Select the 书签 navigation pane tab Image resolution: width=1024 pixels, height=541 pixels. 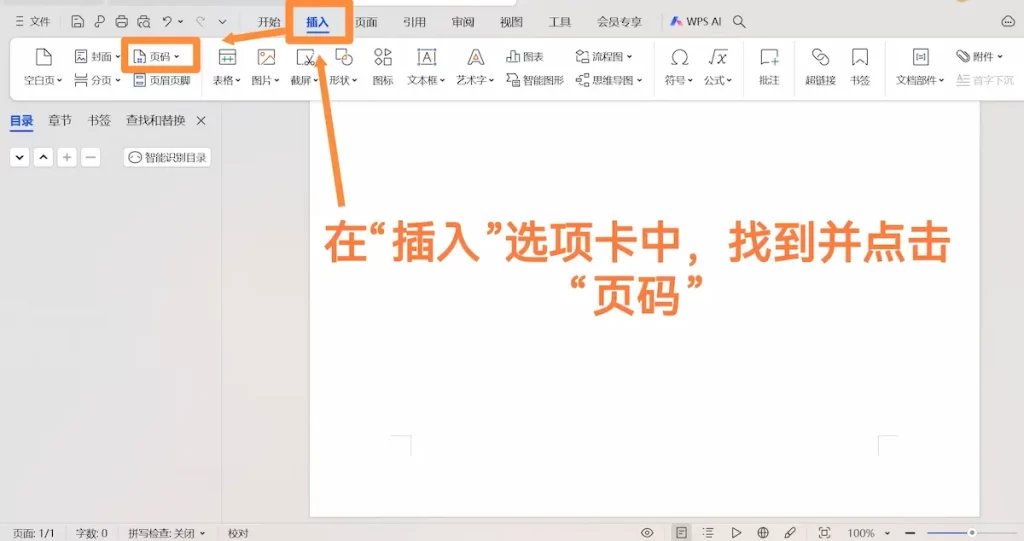(99, 121)
